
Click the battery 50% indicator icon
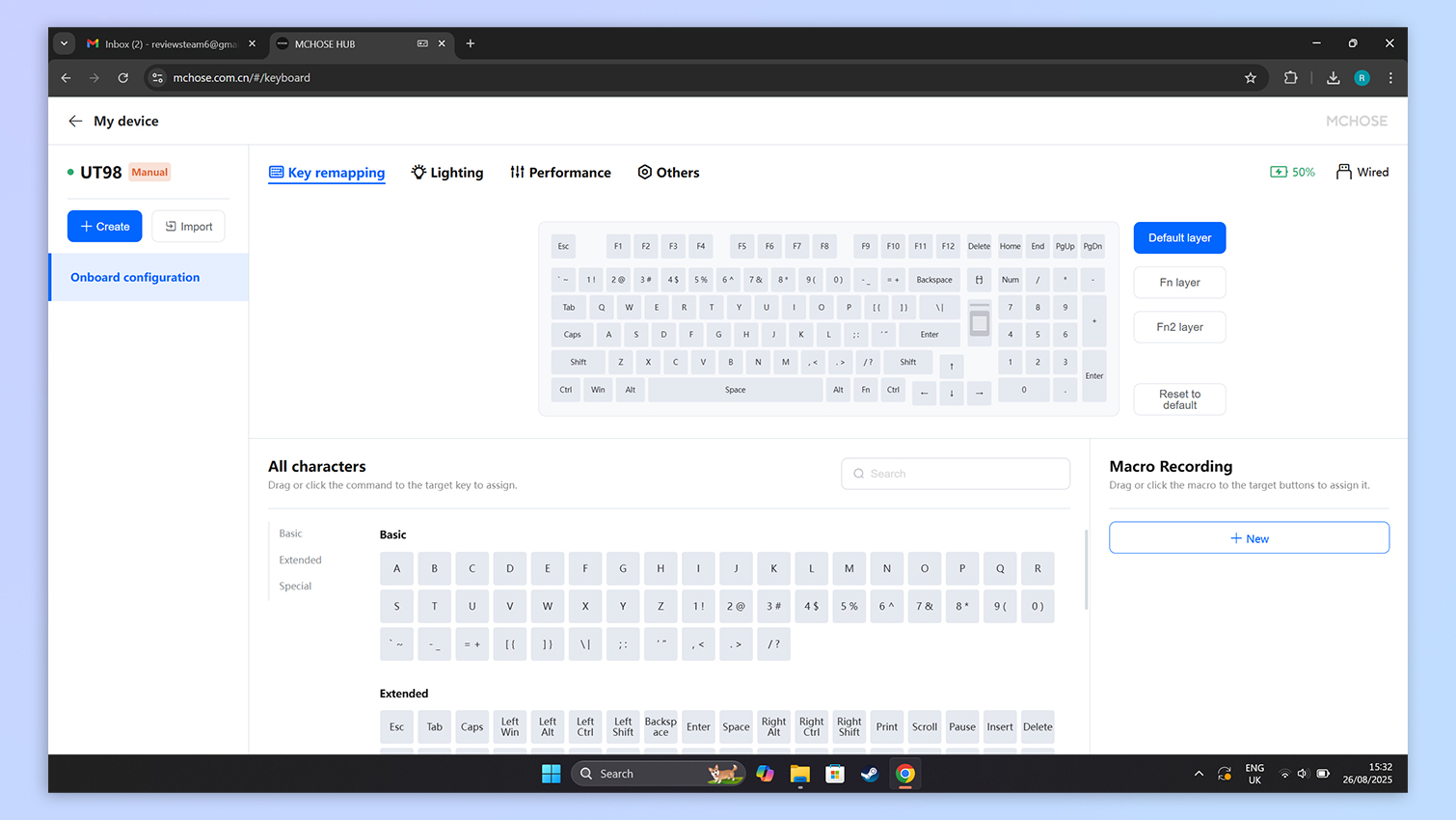tap(1279, 172)
